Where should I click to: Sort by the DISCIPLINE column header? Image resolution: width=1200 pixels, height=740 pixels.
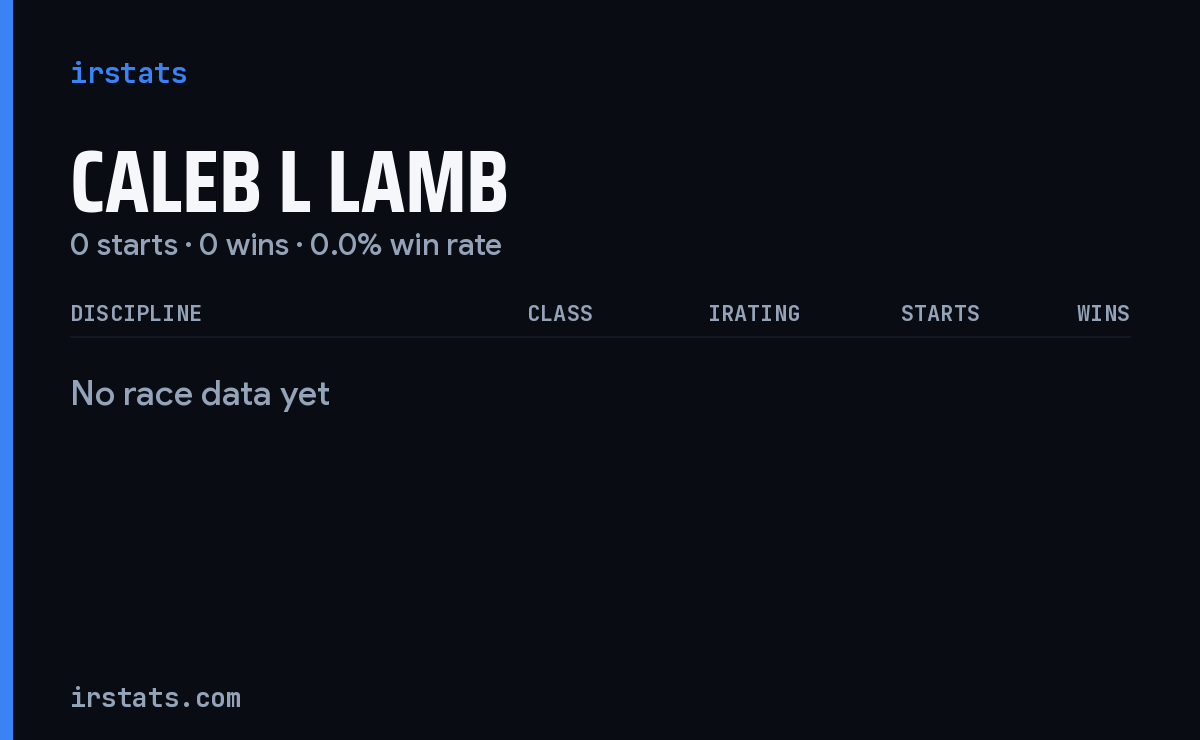[136, 313]
